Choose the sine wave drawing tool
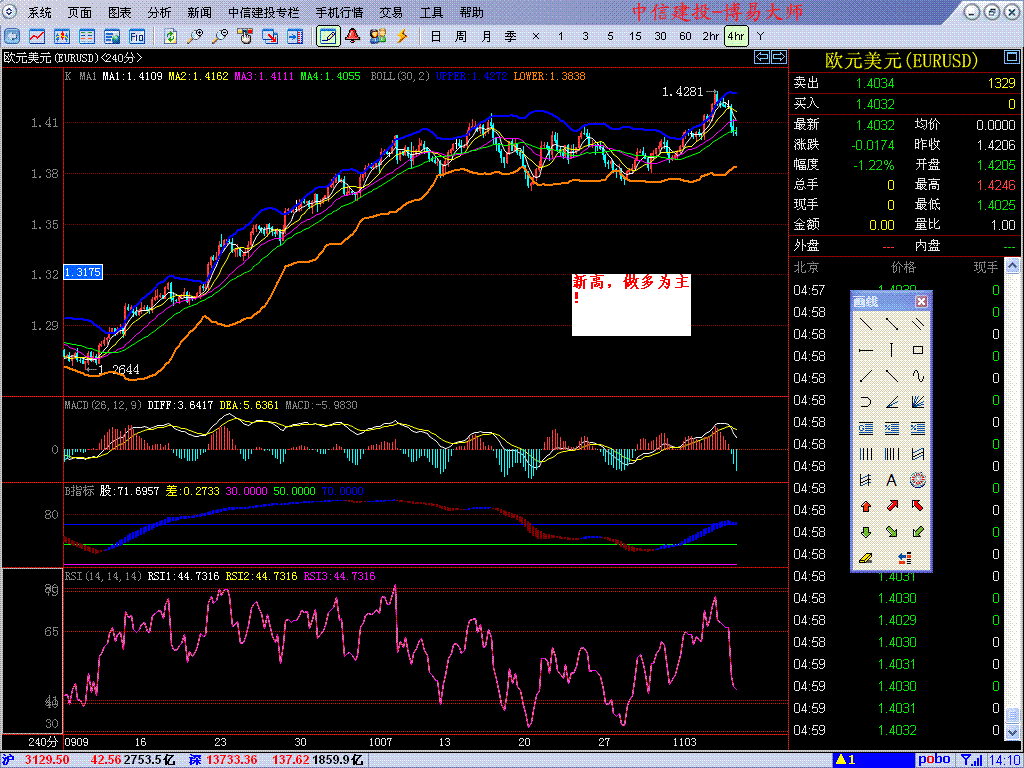 click(x=918, y=376)
